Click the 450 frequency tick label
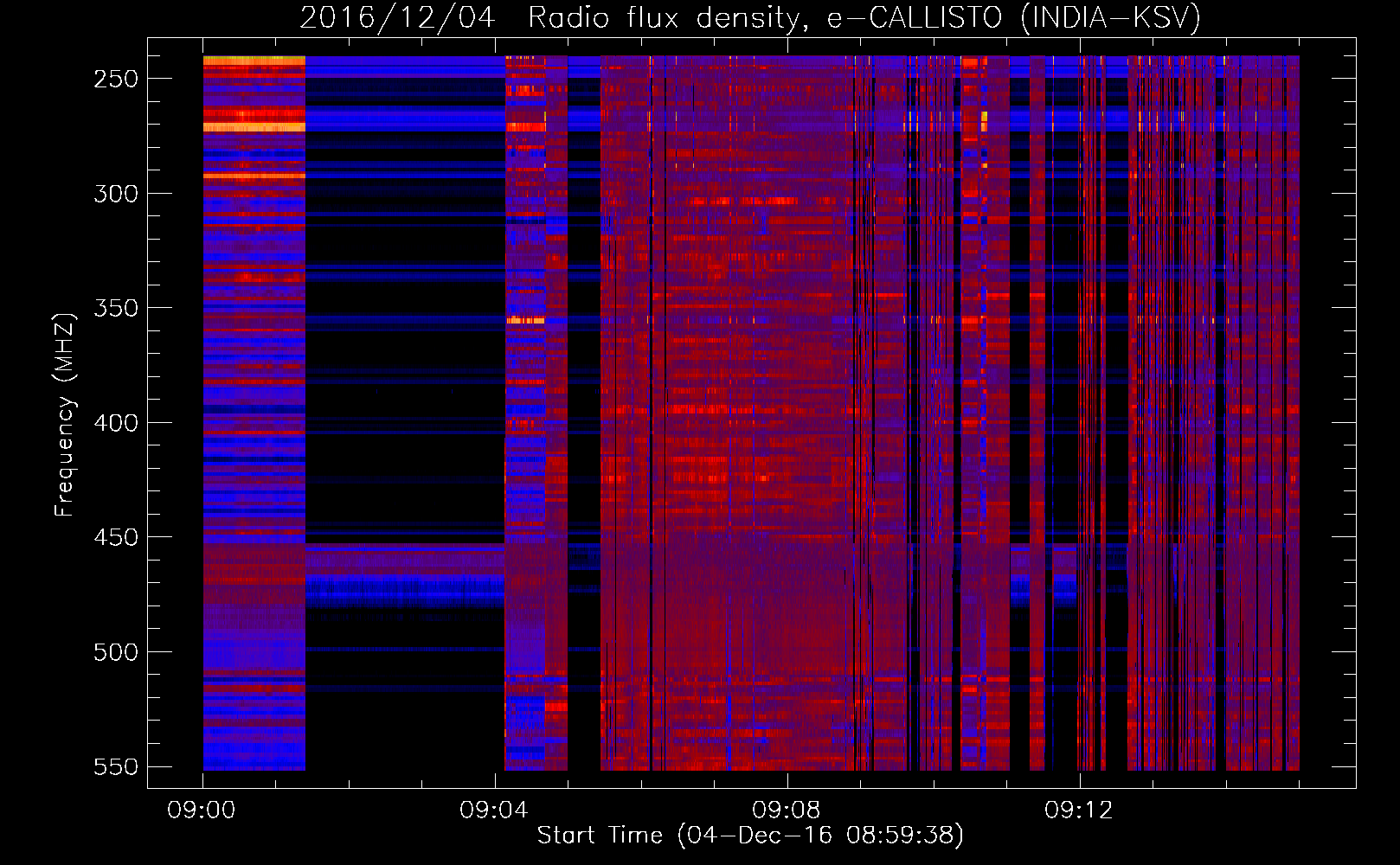 116,537
